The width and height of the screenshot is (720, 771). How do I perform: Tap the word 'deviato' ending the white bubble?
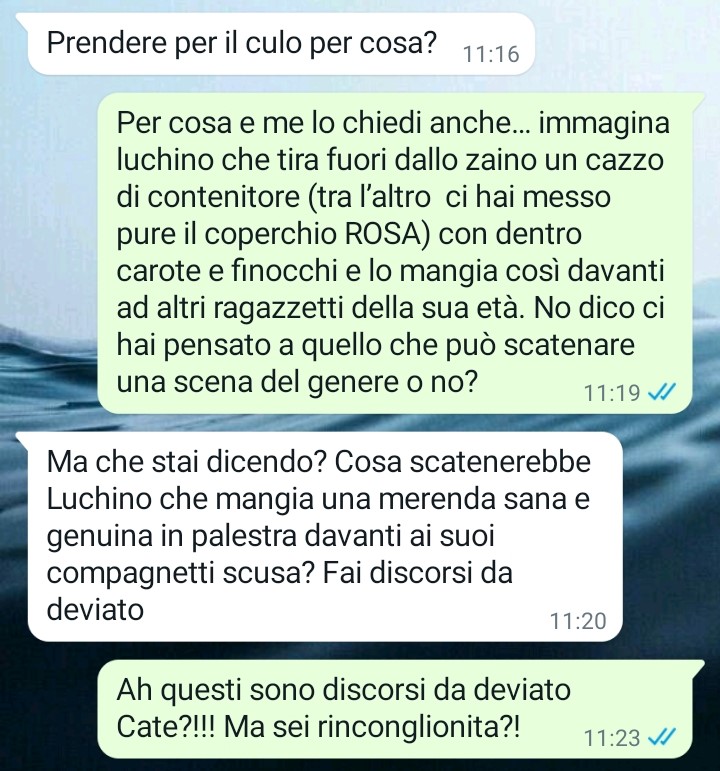click(95, 610)
